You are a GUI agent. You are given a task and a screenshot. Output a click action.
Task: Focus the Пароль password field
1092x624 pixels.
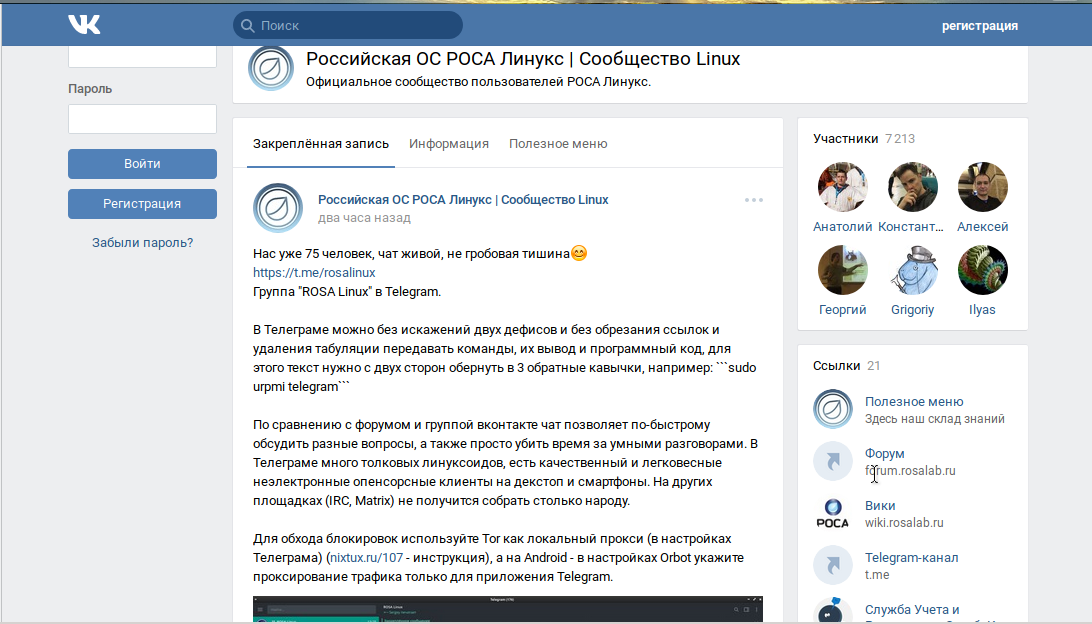(142, 119)
